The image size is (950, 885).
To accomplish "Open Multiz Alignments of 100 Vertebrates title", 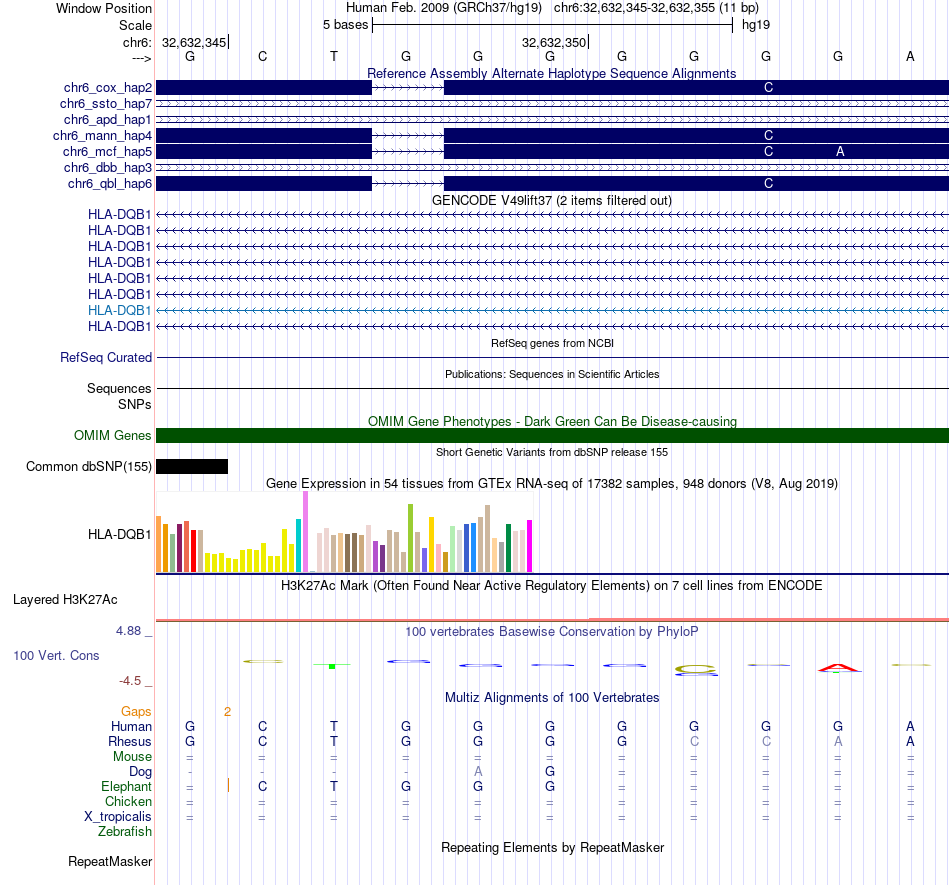I will [552, 698].
